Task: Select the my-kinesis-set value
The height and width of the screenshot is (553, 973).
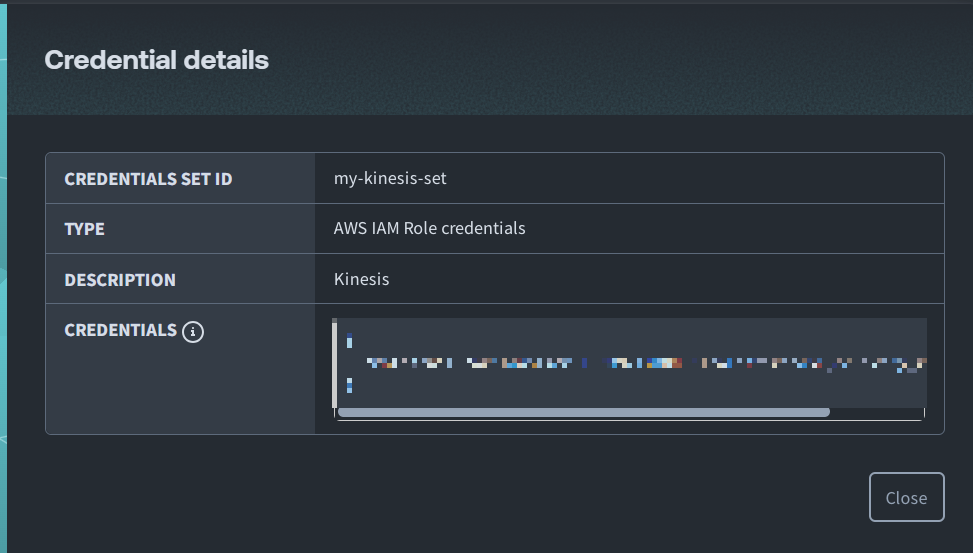Action: pyautogui.click(x=390, y=179)
